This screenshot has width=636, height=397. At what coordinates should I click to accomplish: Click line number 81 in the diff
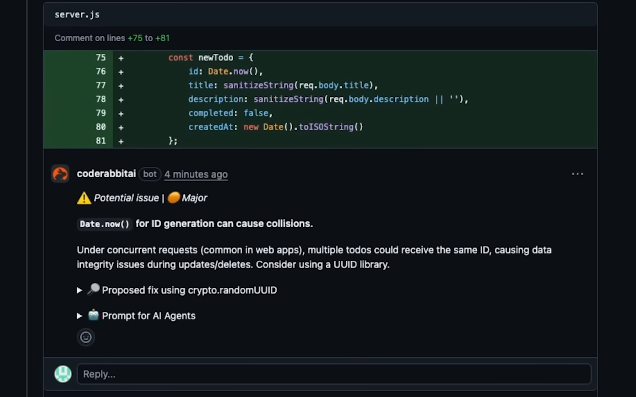[101, 141]
